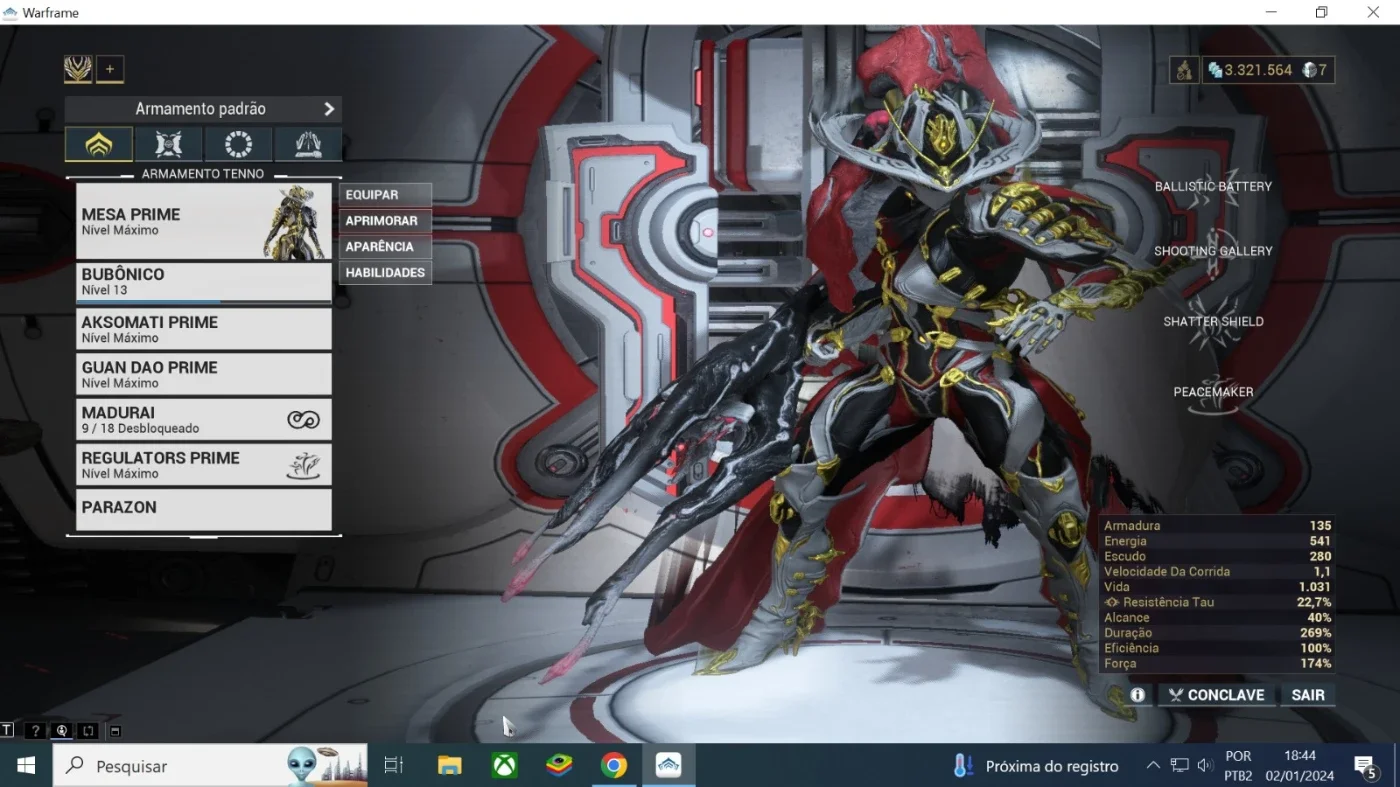Image resolution: width=1400 pixels, height=787 pixels.
Task: Click the small window overlay icon
Action: 114,731
